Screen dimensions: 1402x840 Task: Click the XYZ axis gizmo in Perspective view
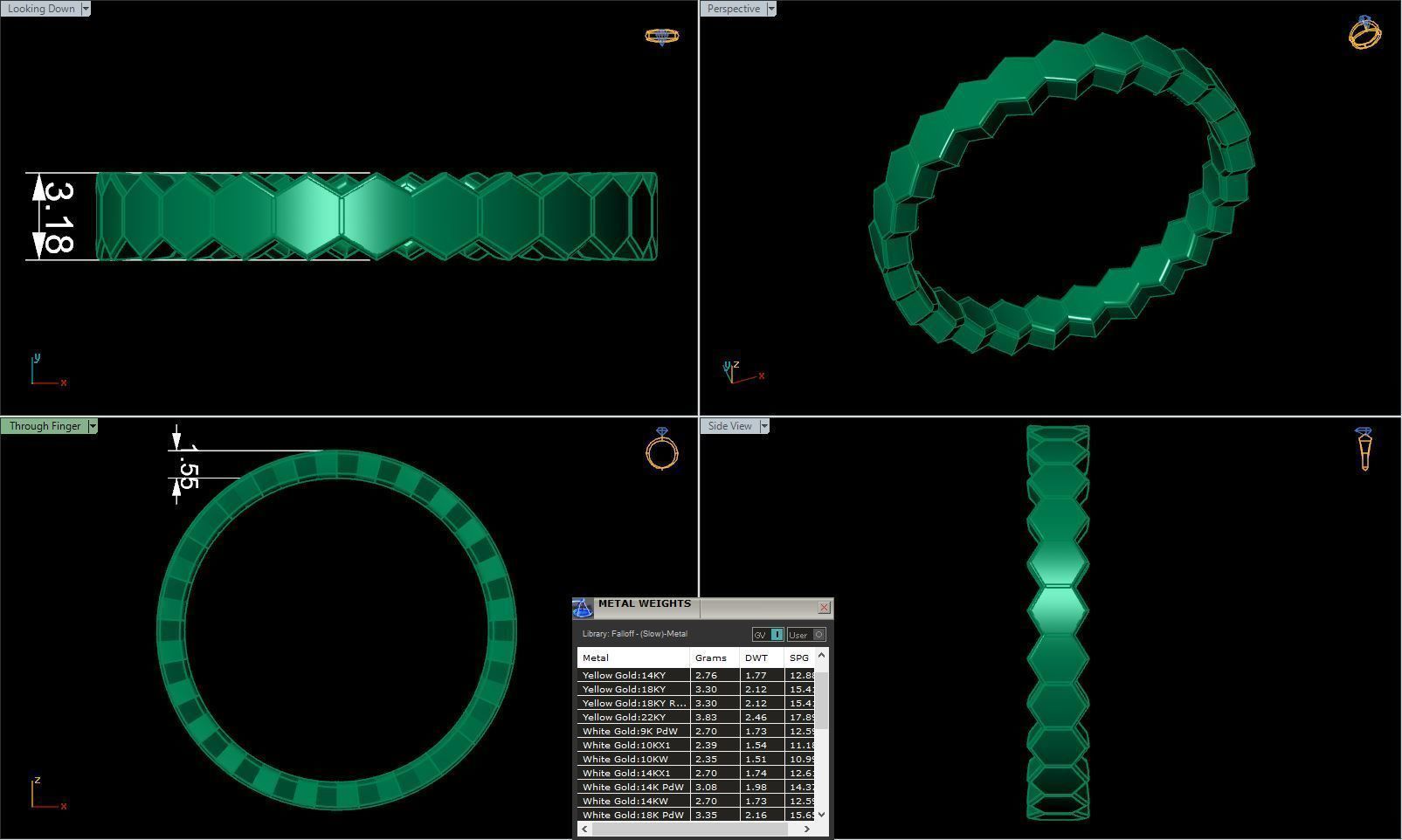pyautogui.click(x=743, y=372)
